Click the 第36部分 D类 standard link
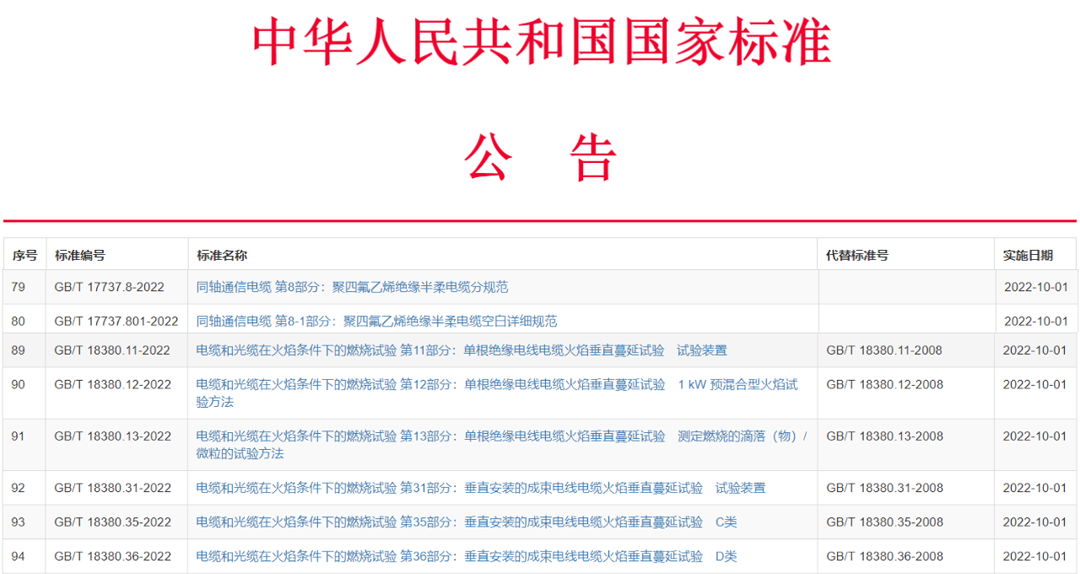 466,556
